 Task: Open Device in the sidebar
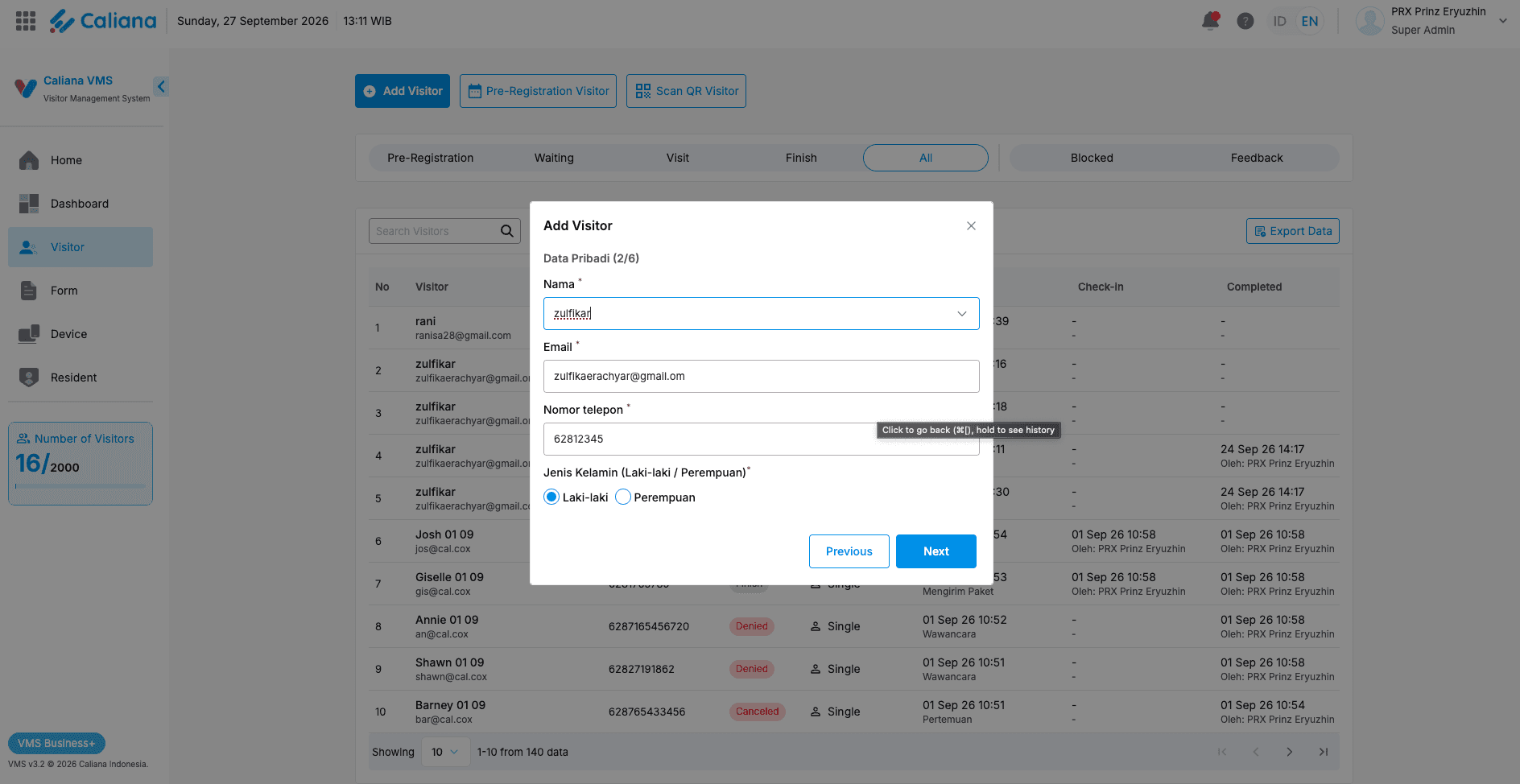(81, 334)
